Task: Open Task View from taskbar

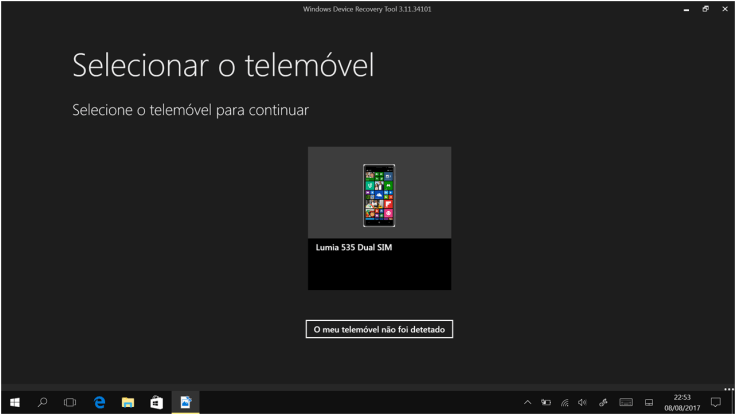Action: coord(70,402)
